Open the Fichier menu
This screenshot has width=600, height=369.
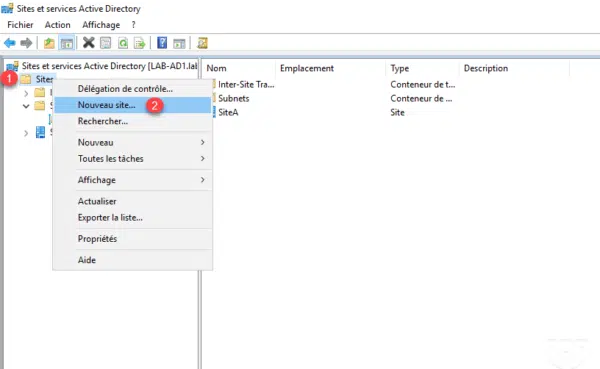click(20, 25)
